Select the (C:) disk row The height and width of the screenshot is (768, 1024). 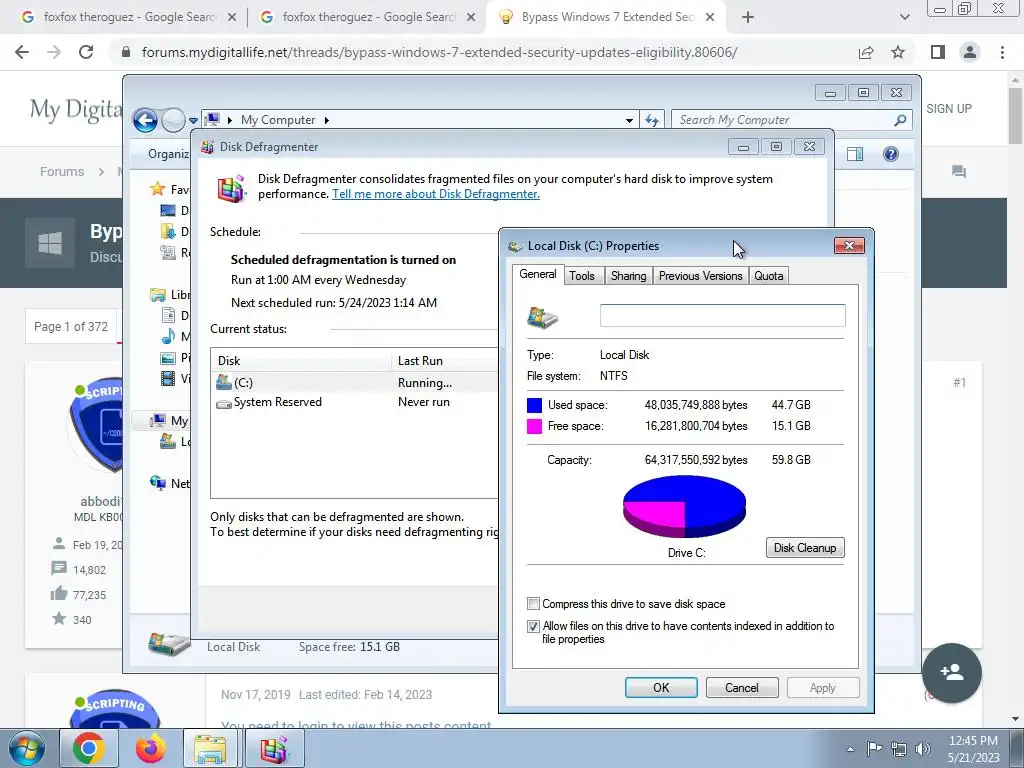pos(356,383)
